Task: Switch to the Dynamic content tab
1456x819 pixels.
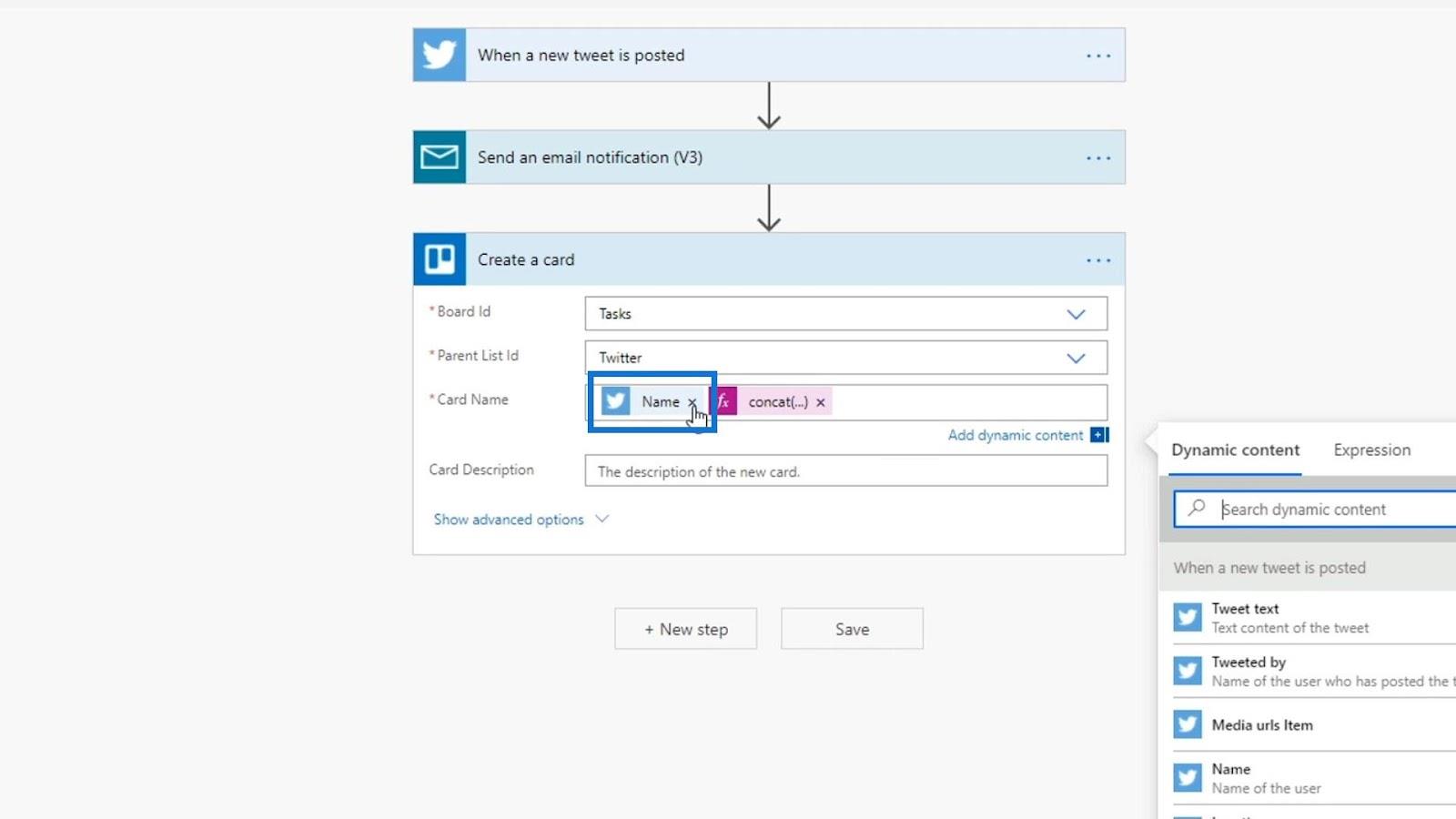Action: pyautogui.click(x=1235, y=450)
